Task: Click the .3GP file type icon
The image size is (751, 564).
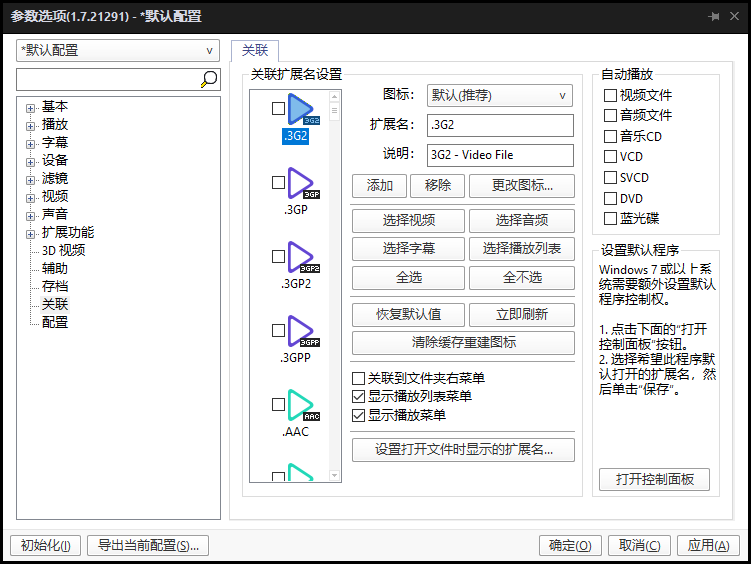Action: click(x=302, y=183)
